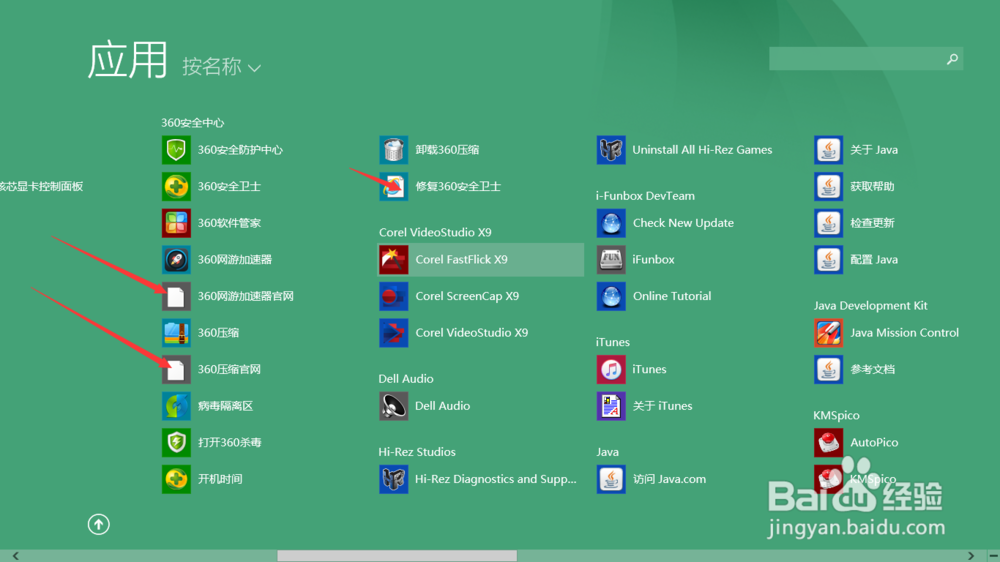Click the 核芯显卡控制面板 label
This screenshot has height=562, width=1000.
click(x=41, y=186)
